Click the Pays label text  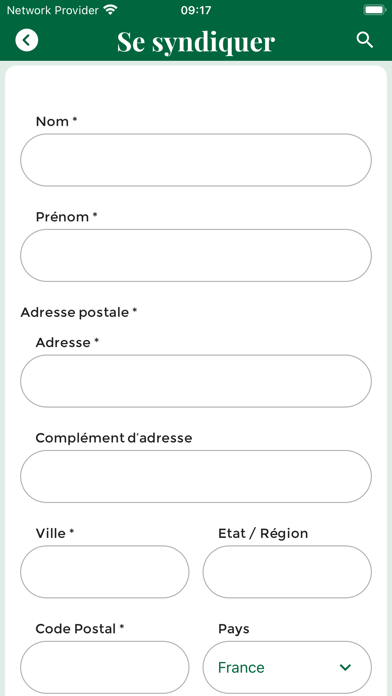point(234,629)
